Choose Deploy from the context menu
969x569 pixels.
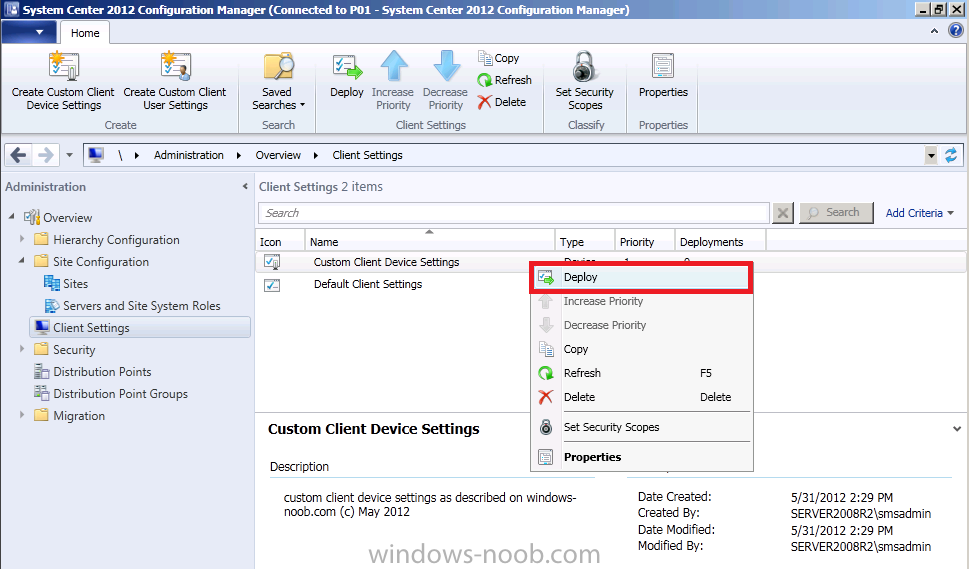pos(641,277)
